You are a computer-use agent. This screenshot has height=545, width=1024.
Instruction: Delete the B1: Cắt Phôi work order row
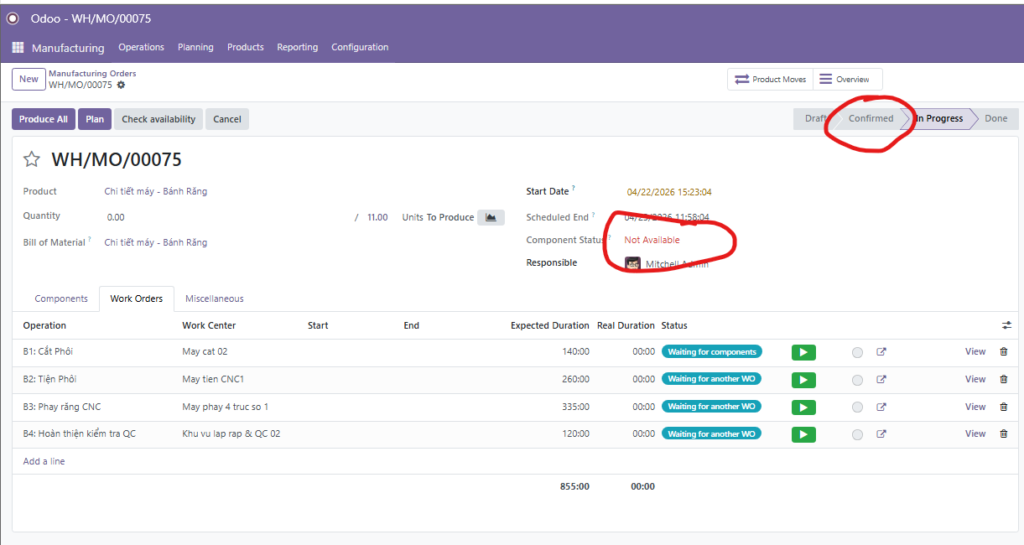(1004, 352)
